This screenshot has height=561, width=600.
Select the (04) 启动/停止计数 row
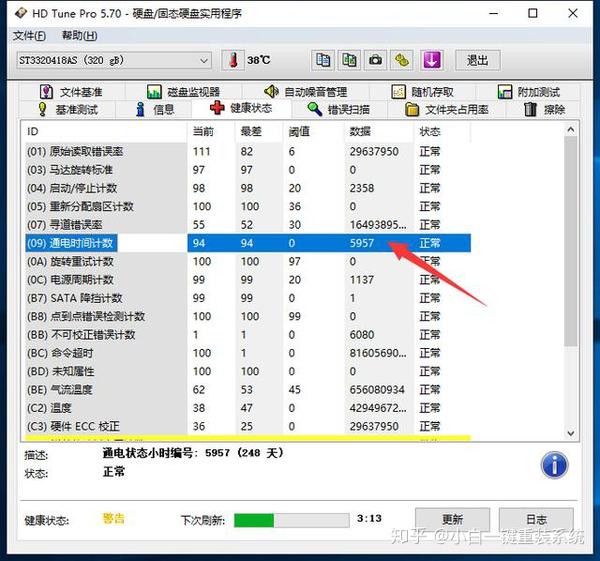point(248,188)
